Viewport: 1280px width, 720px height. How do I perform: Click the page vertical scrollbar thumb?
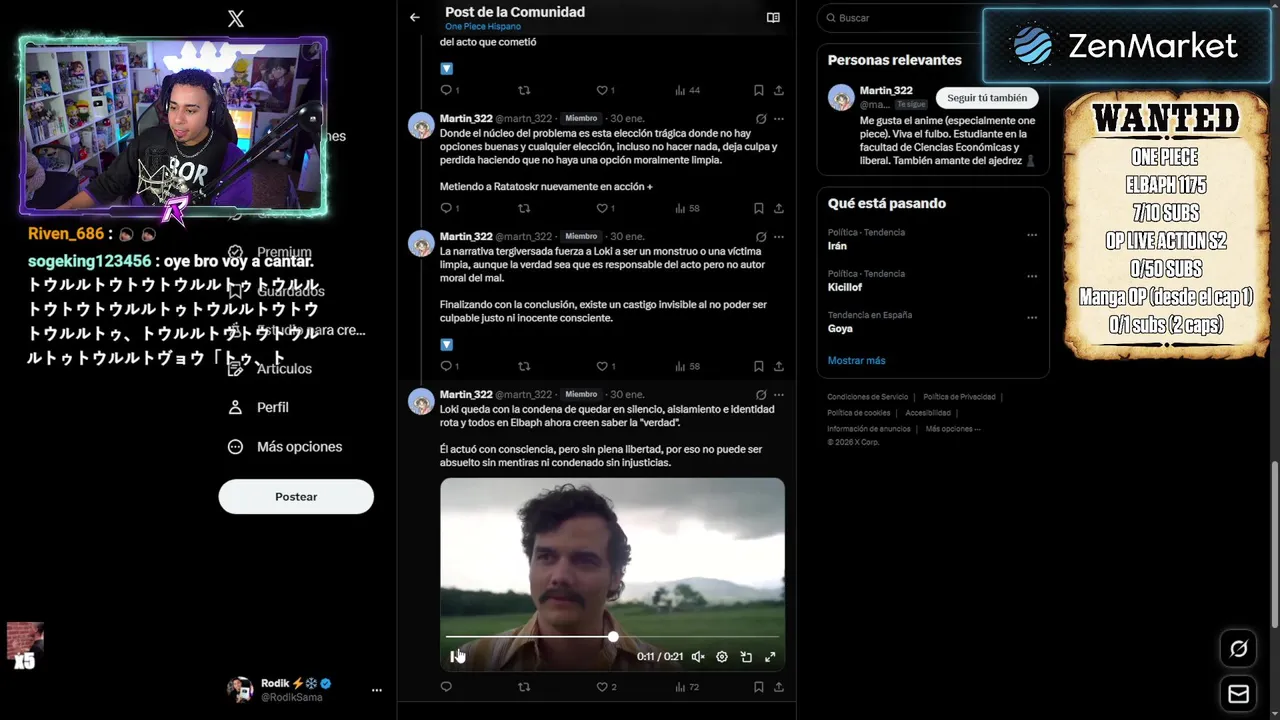coord(1274,544)
